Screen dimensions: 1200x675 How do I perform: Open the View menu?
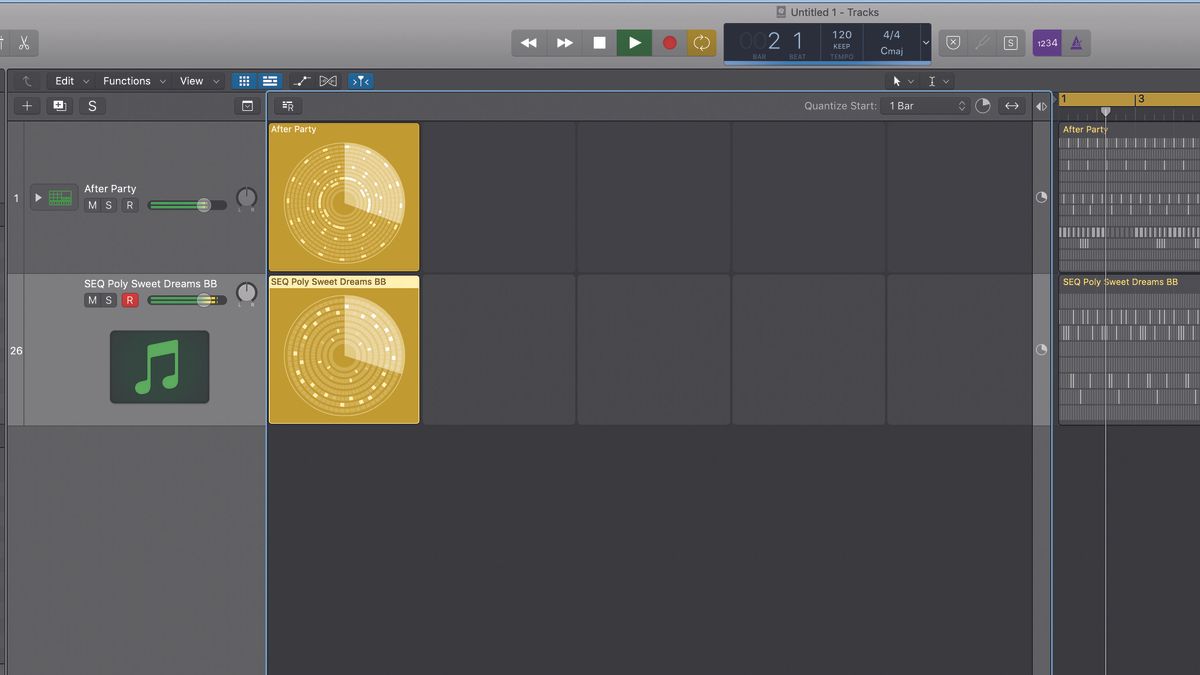(190, 80)
